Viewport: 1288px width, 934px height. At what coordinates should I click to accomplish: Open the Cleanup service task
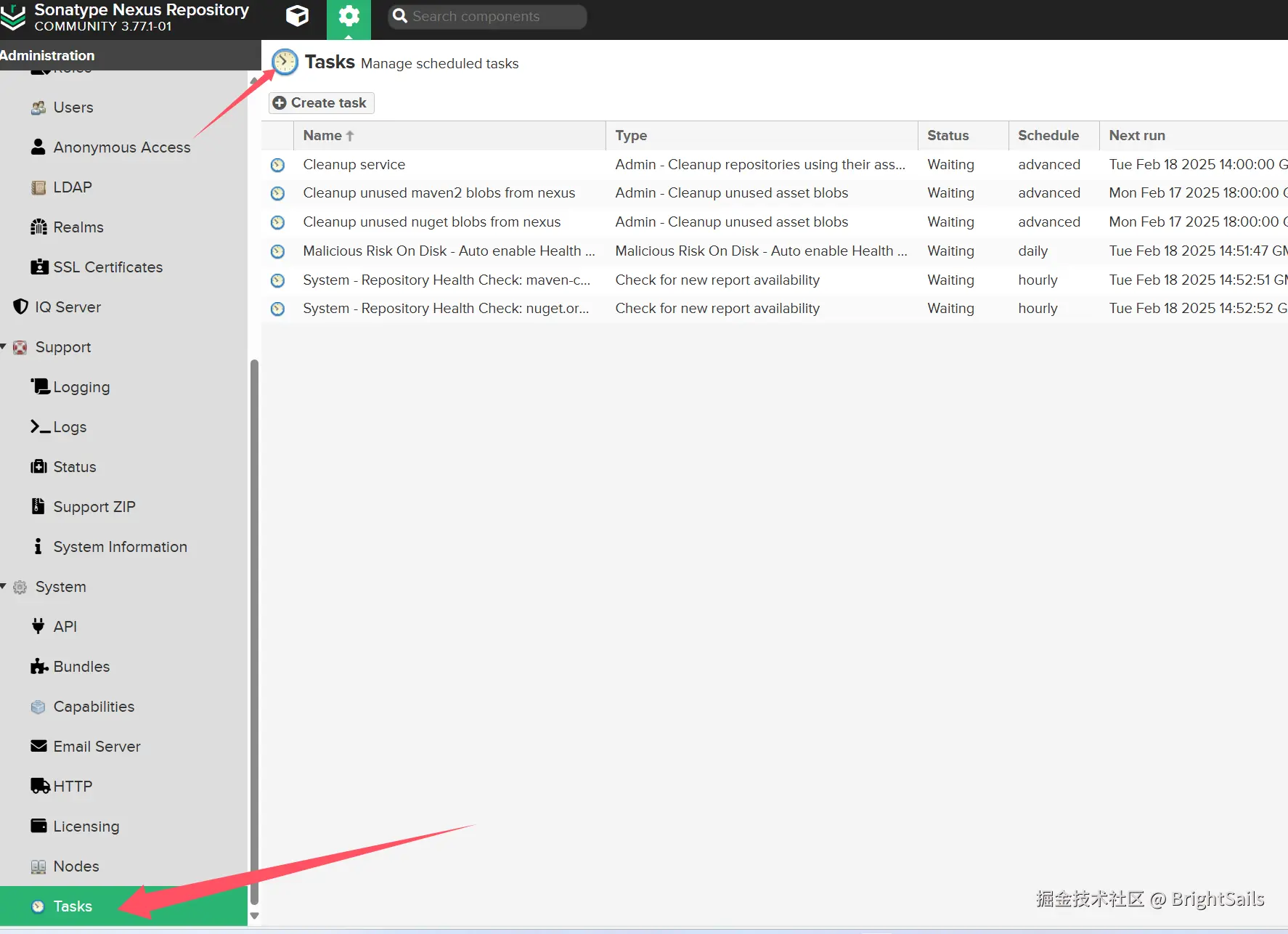click(x=354, y=165)
